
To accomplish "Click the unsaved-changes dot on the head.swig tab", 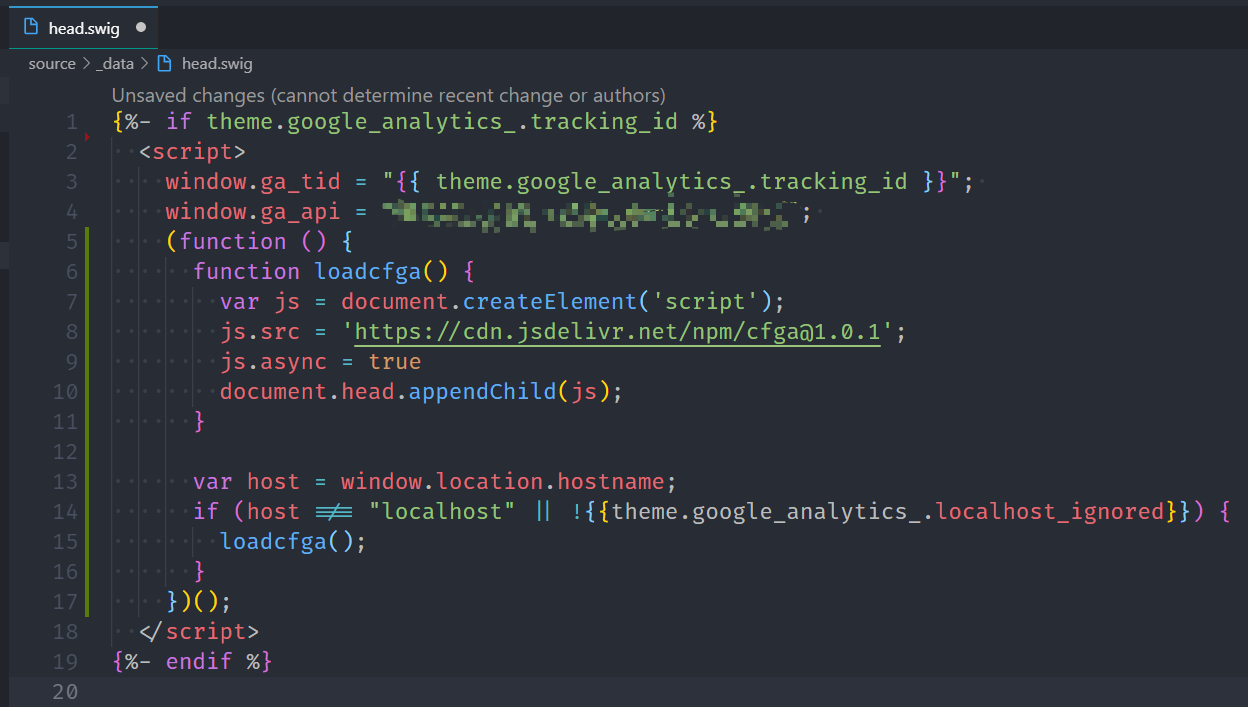I will (x=140, y=28).
